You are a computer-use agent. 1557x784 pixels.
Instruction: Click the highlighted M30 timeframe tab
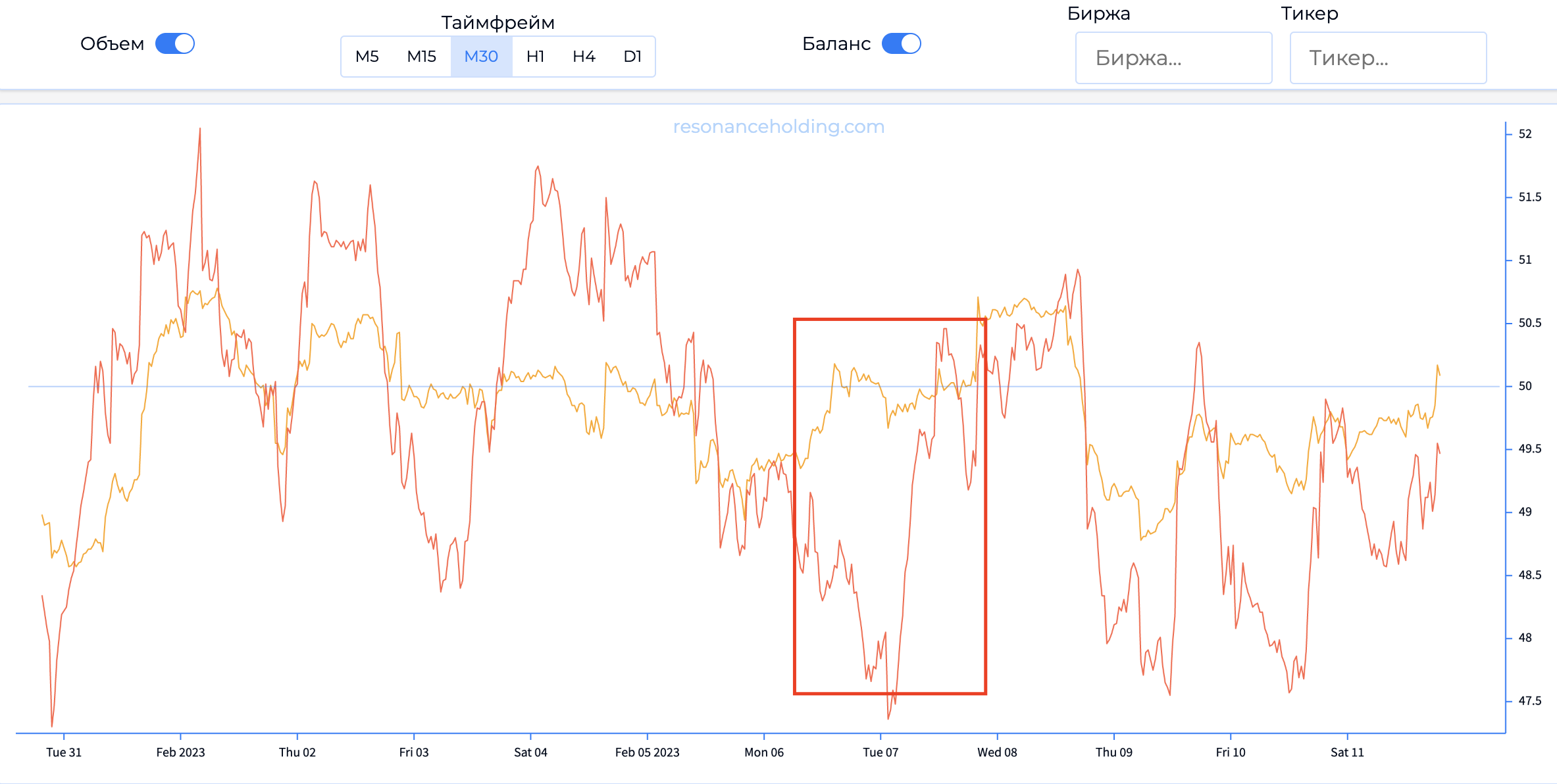481,57
